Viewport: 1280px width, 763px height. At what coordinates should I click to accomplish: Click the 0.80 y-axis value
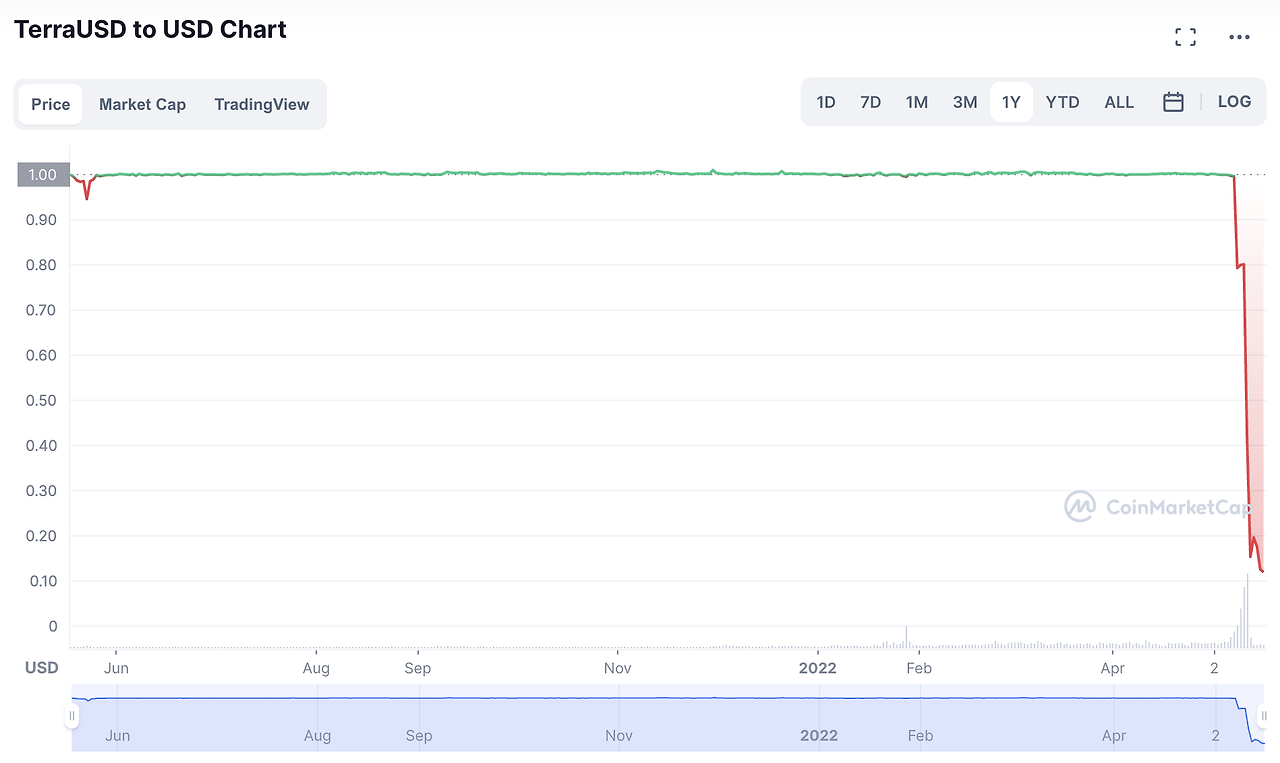[42, 265]
